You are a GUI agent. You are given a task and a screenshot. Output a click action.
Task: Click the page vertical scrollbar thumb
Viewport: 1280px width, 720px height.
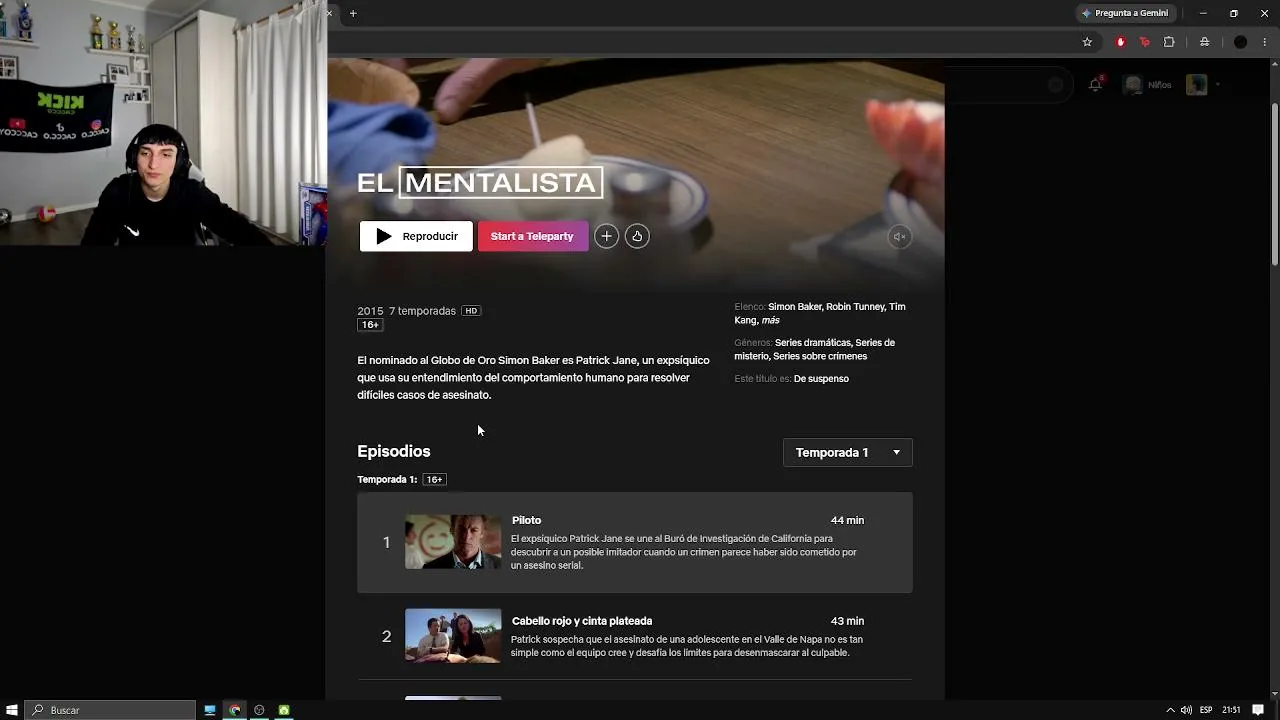coord(1274,185)
